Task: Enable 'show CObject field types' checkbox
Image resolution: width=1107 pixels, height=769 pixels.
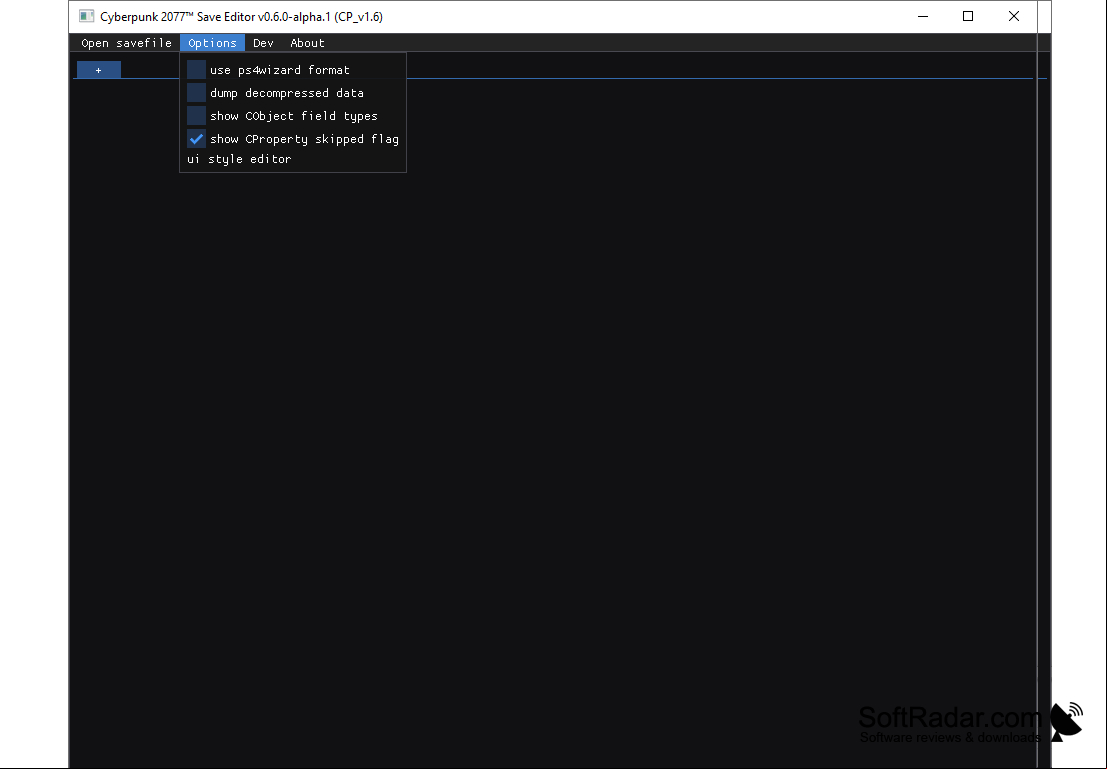Action: pyautogui.click(x=196, y=116)
